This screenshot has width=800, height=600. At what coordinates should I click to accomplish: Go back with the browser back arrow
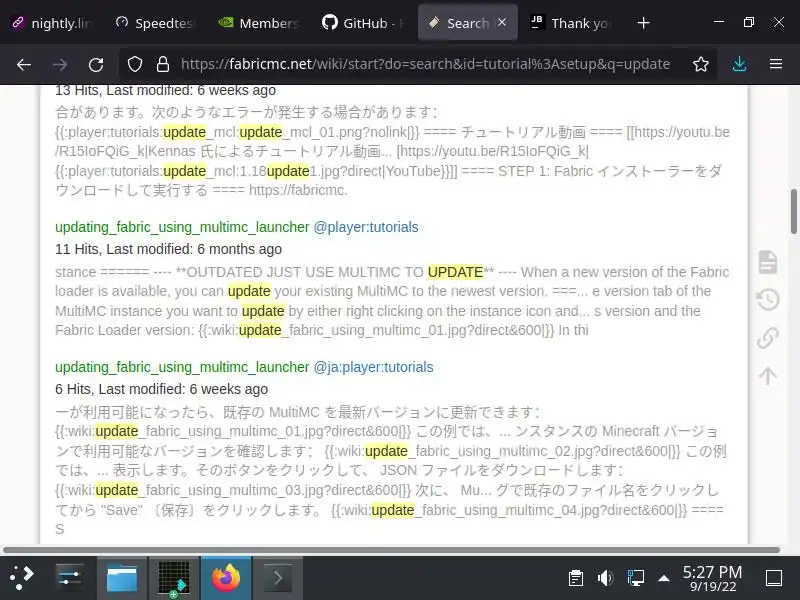pos(24,64)
